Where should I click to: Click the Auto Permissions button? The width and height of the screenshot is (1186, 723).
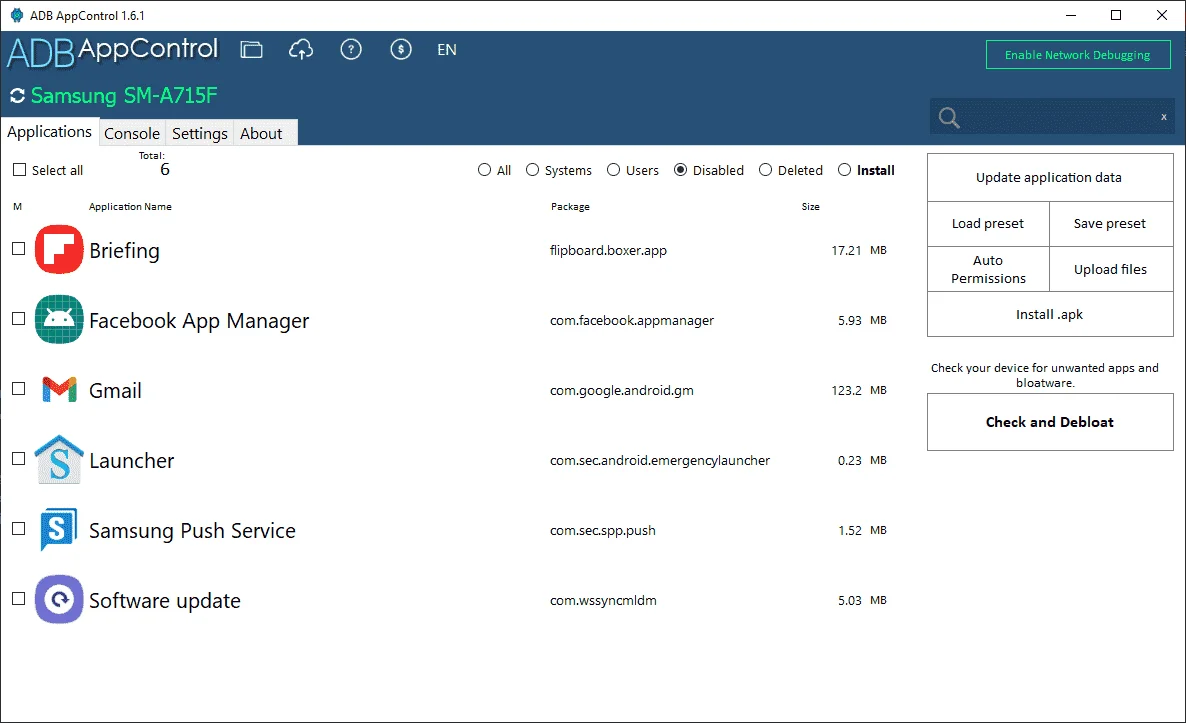(988, 269)
